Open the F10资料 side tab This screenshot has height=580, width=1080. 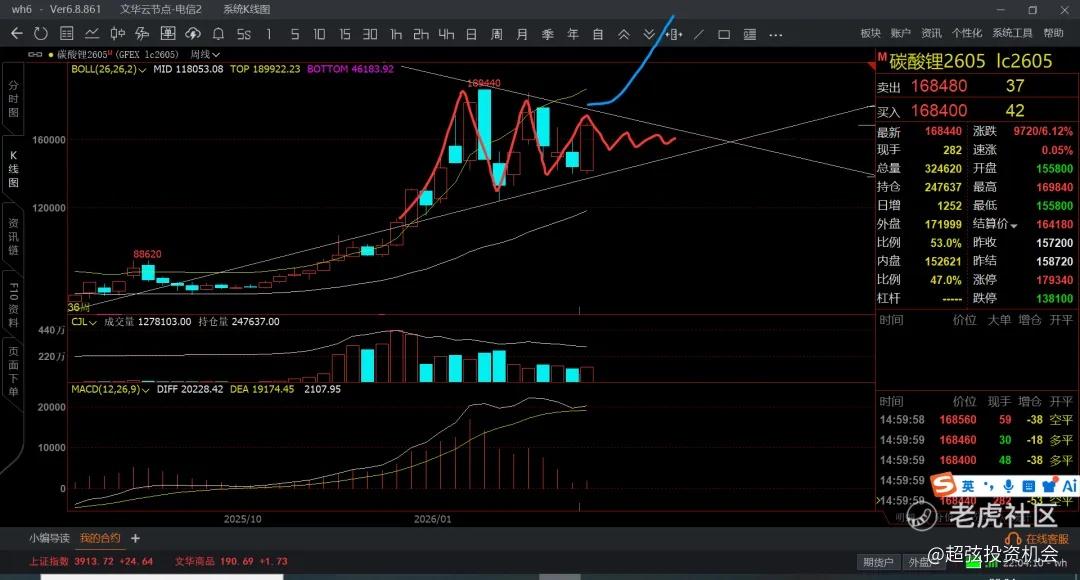pyautogui.click(x=13, y=305)
